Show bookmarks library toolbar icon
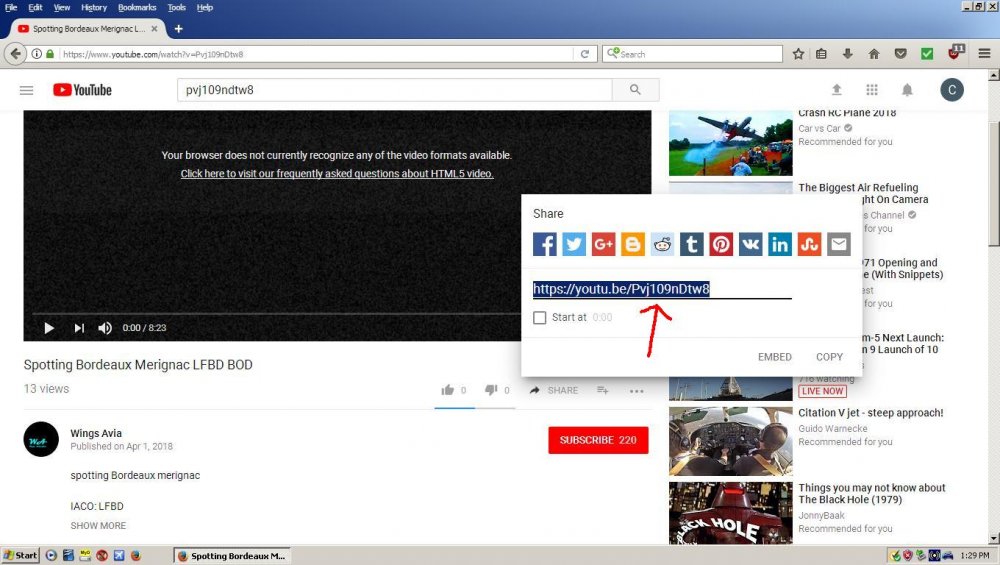Viewport: 1000px width, 565px height. (x=821, y=54)
